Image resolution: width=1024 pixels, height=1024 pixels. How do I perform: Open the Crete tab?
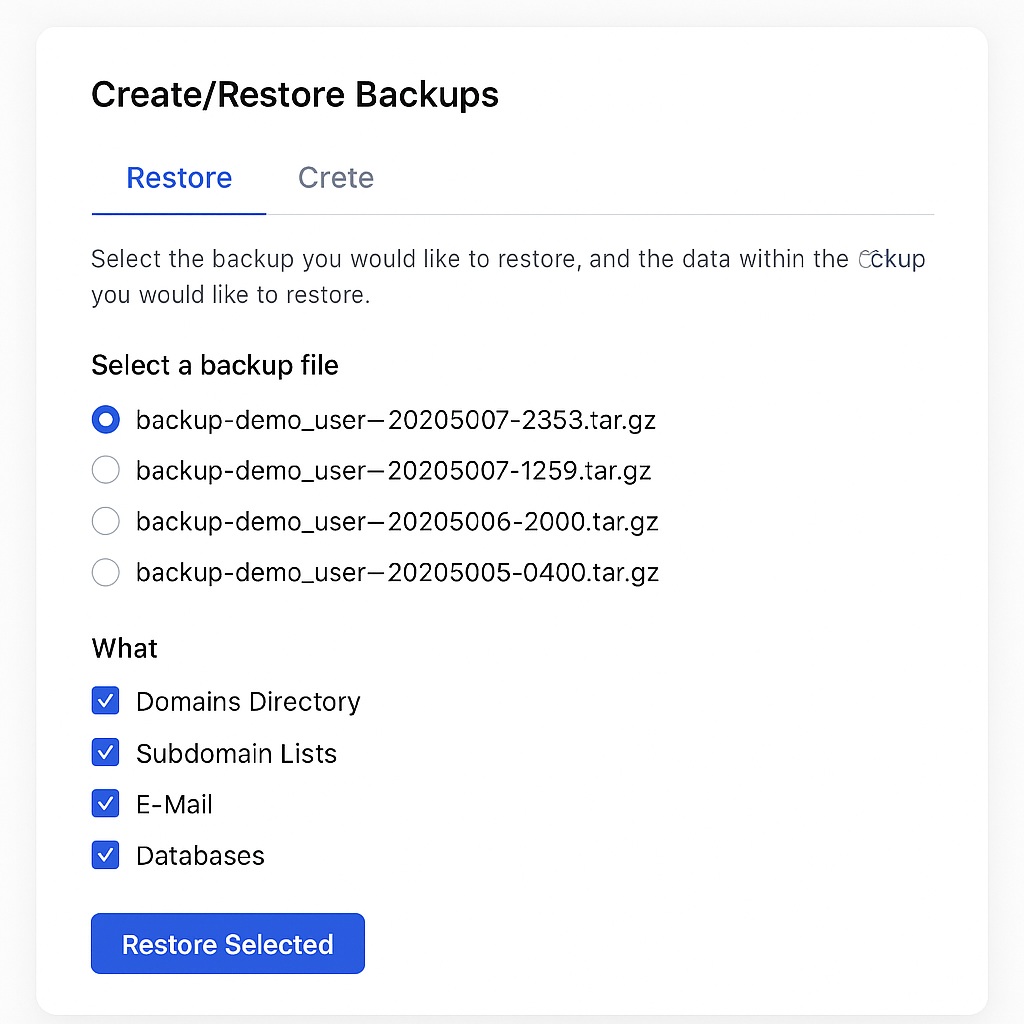pyautogui.click(x=336, y=178)
